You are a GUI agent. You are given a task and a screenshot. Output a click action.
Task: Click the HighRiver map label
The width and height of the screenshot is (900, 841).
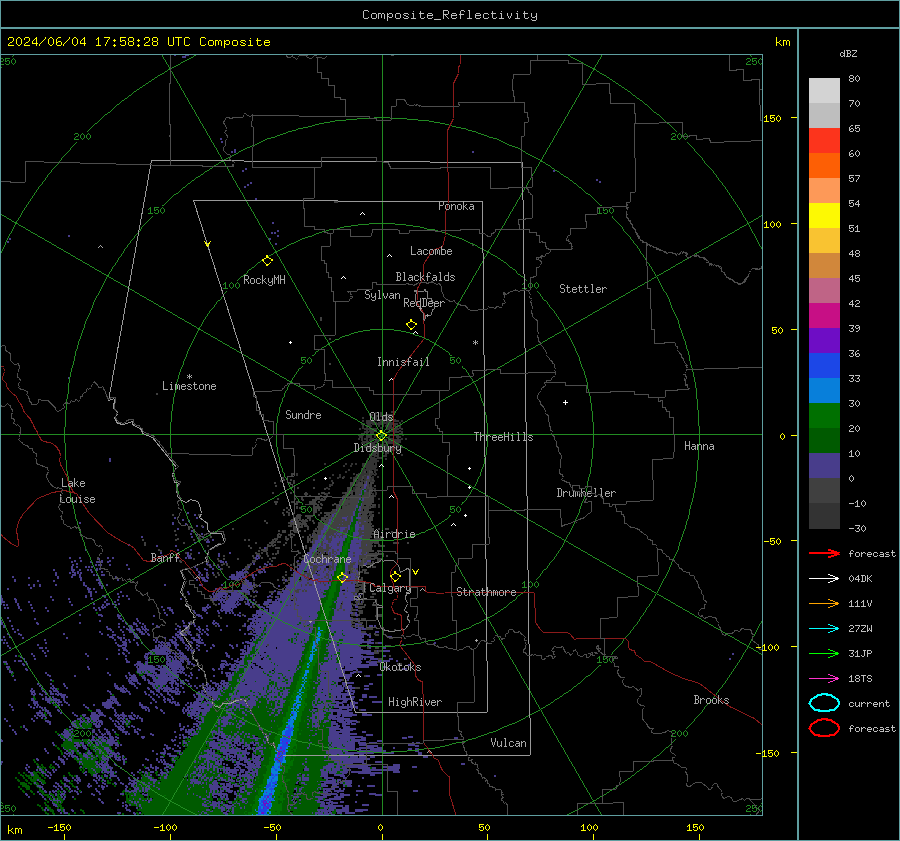tap(415, 702)
